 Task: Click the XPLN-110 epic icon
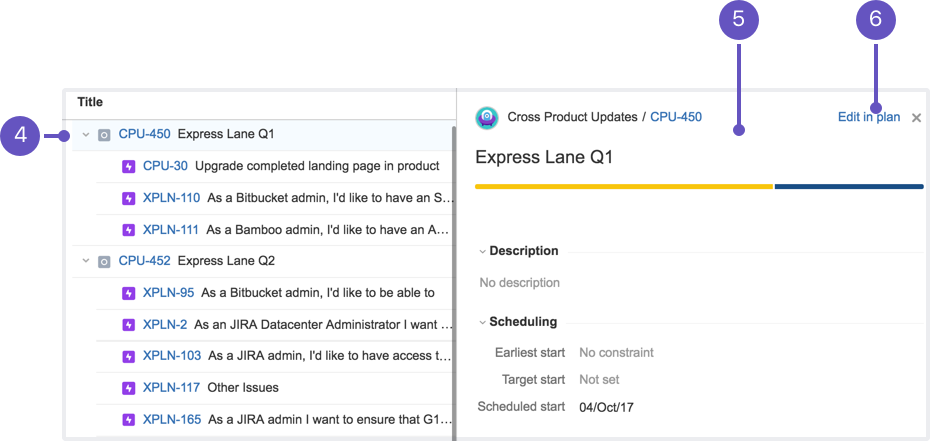coord(128,198)
